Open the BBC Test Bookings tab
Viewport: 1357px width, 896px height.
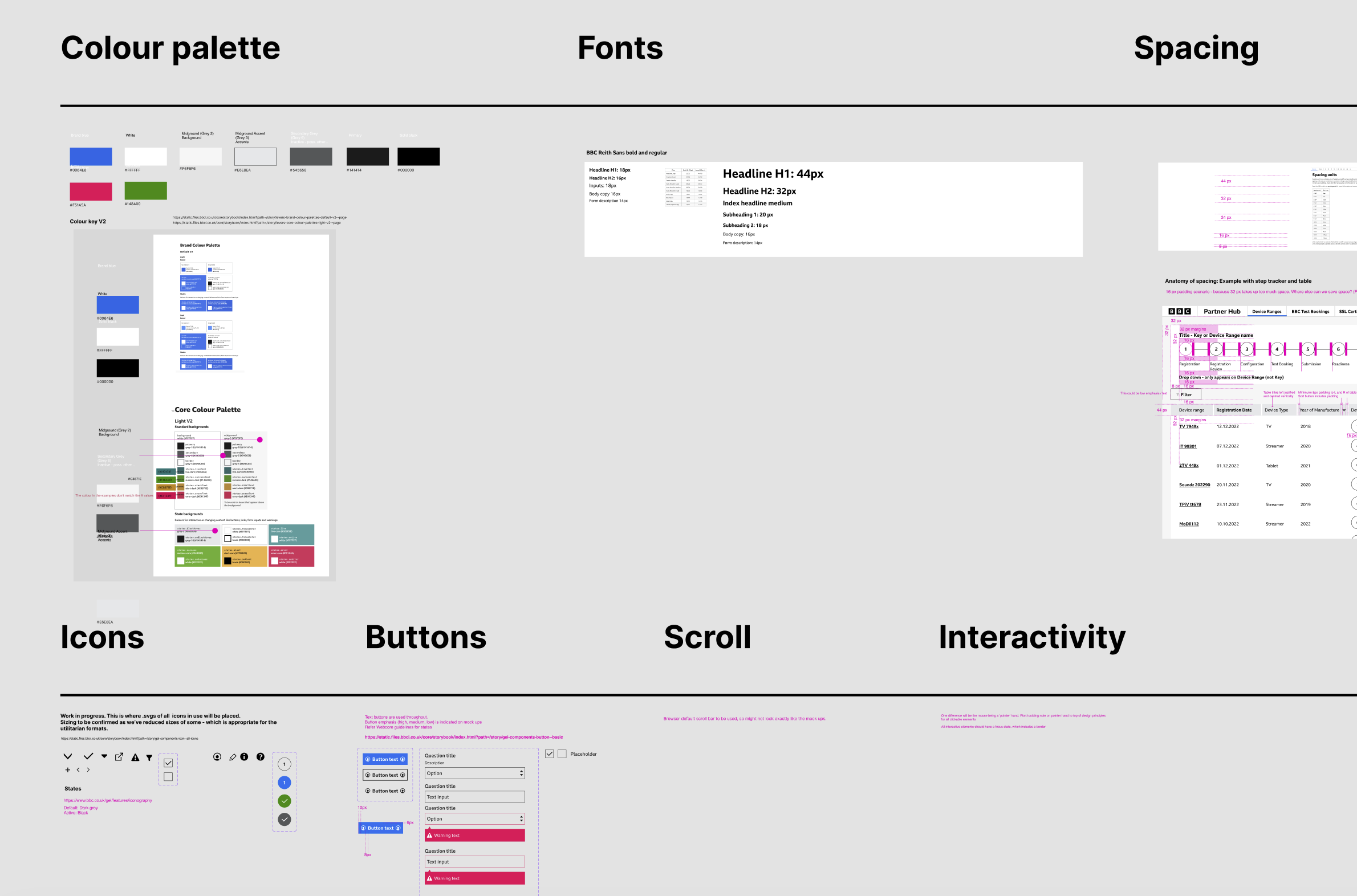pyautogui.click(x=1310, y=311)
